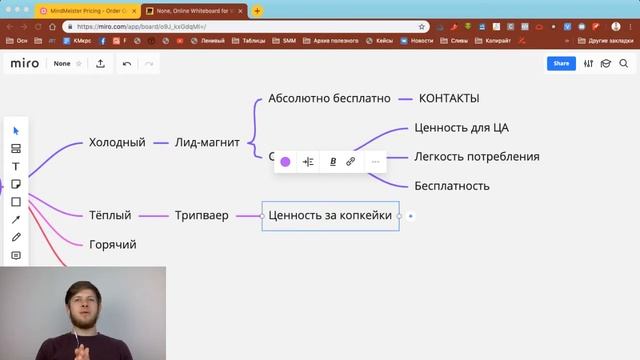Screen dimensions: 640x360
Task: Select the Shape rectangle tool
Action: tap(16, 202)
